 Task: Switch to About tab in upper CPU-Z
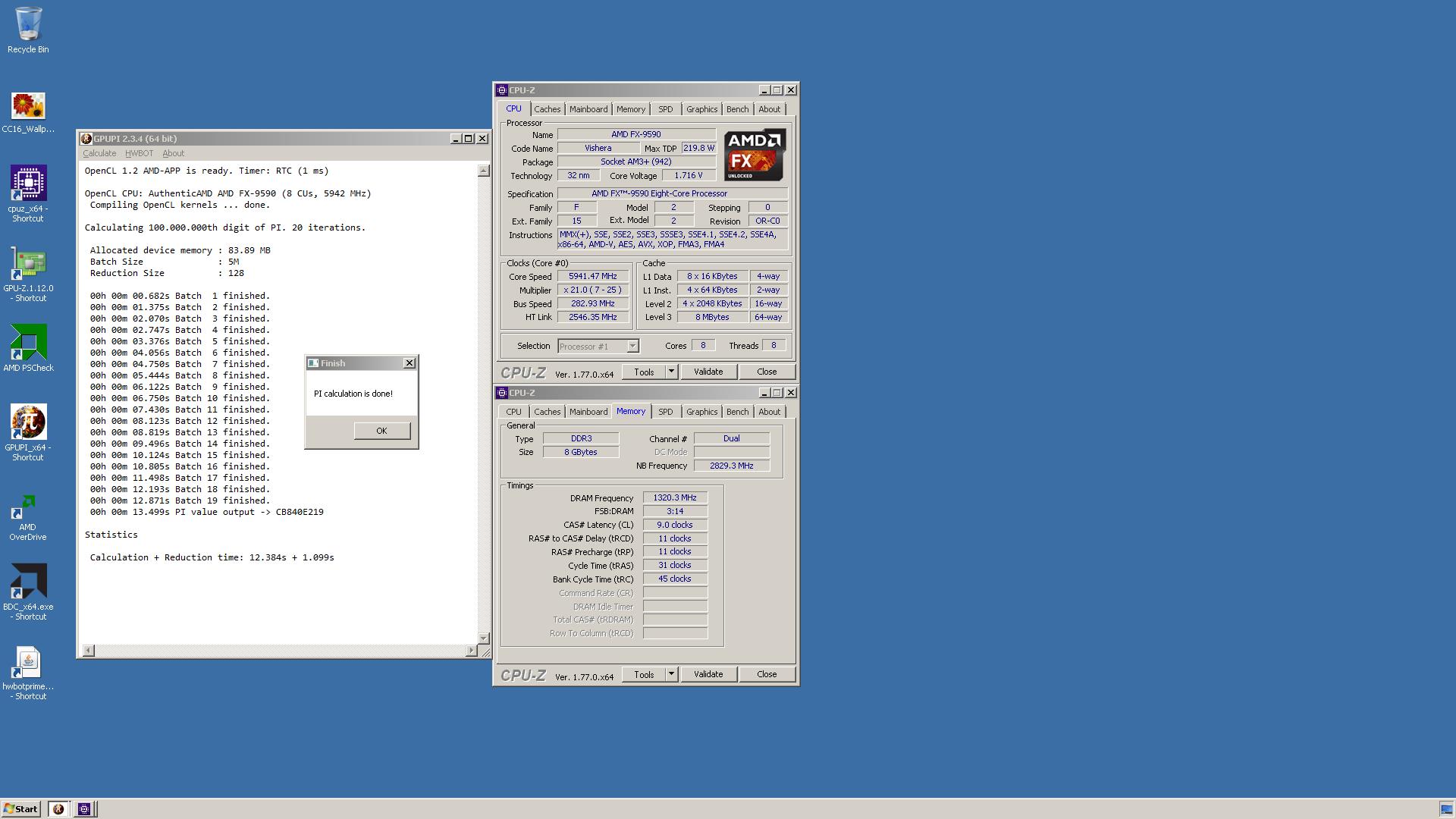[x=769, y=109]
